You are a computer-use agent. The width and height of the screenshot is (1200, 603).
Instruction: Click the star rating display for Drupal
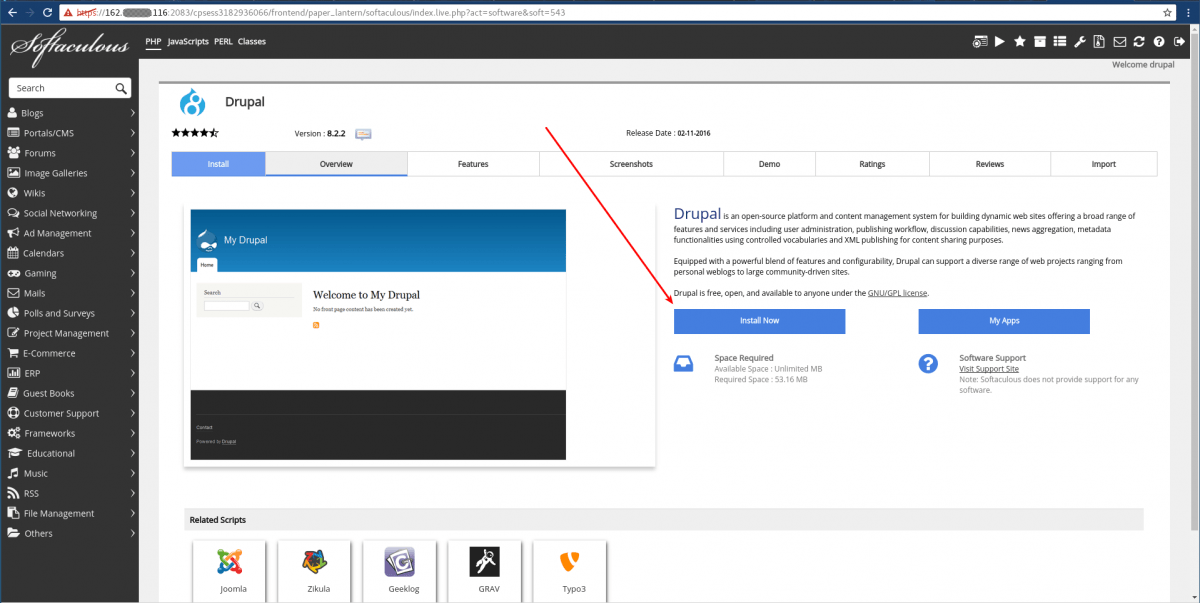point(195,132)
